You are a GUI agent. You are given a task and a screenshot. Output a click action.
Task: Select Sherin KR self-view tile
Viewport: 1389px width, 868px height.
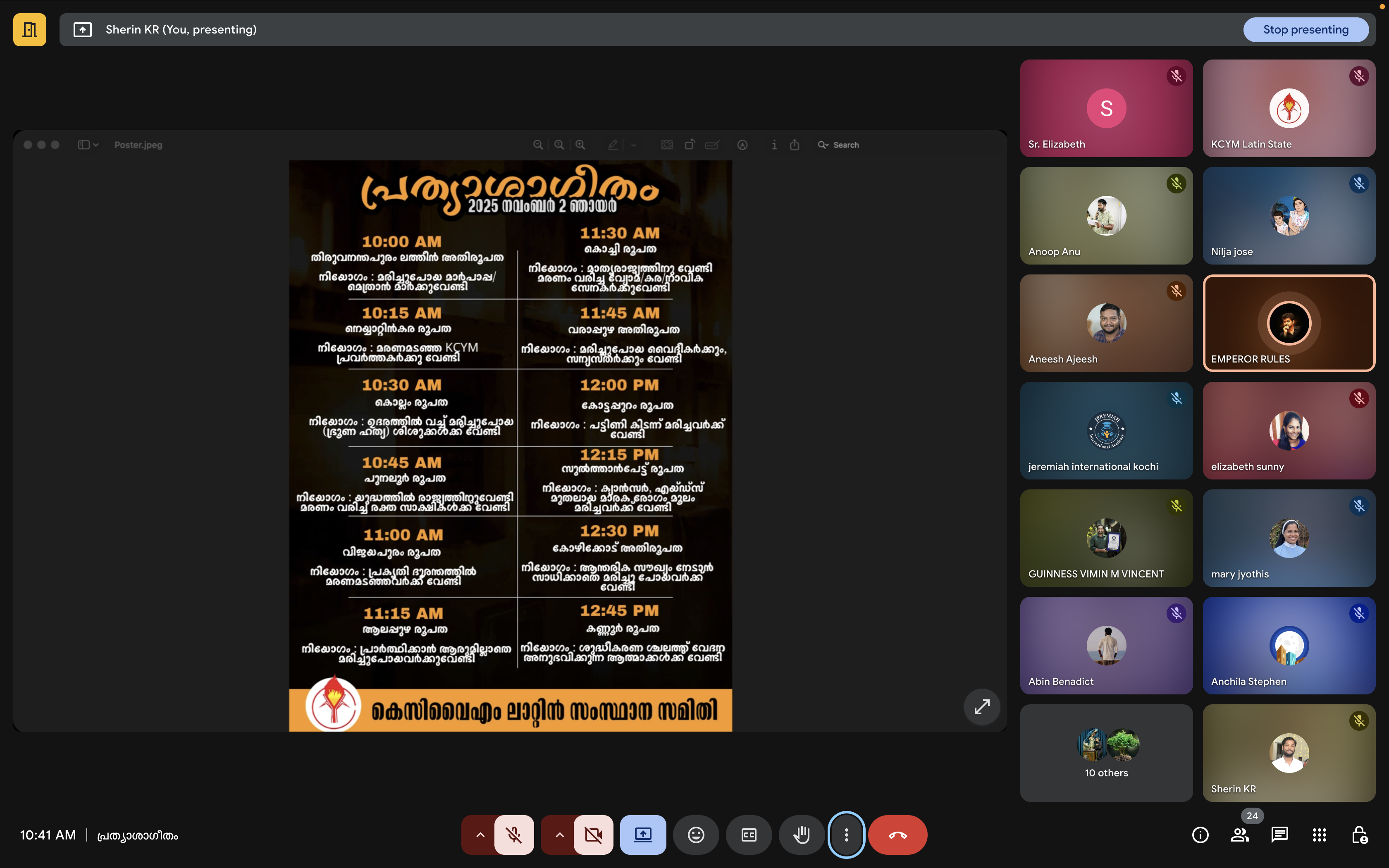click(1289, 753)
